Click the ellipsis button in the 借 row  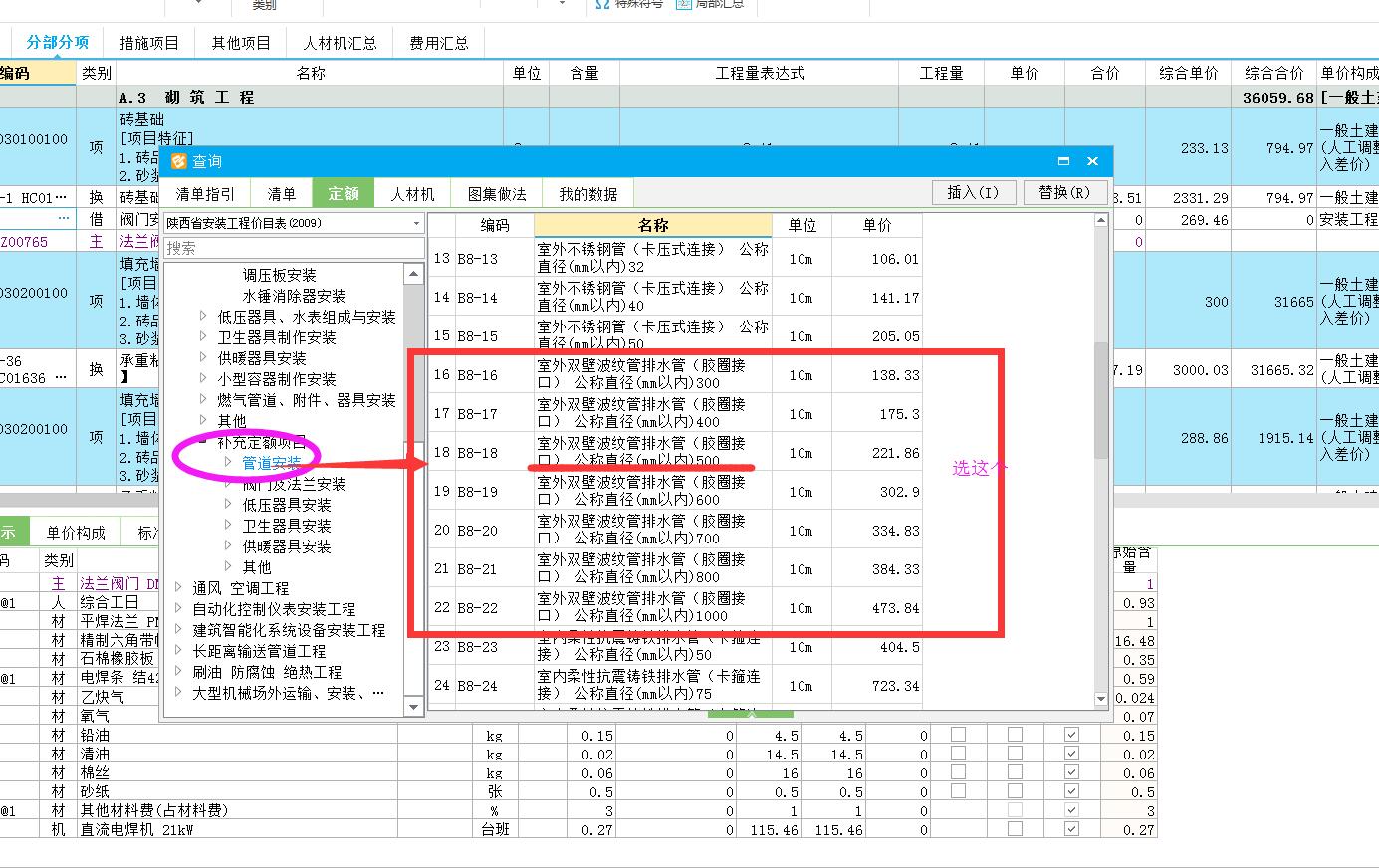tap(64, 218)
